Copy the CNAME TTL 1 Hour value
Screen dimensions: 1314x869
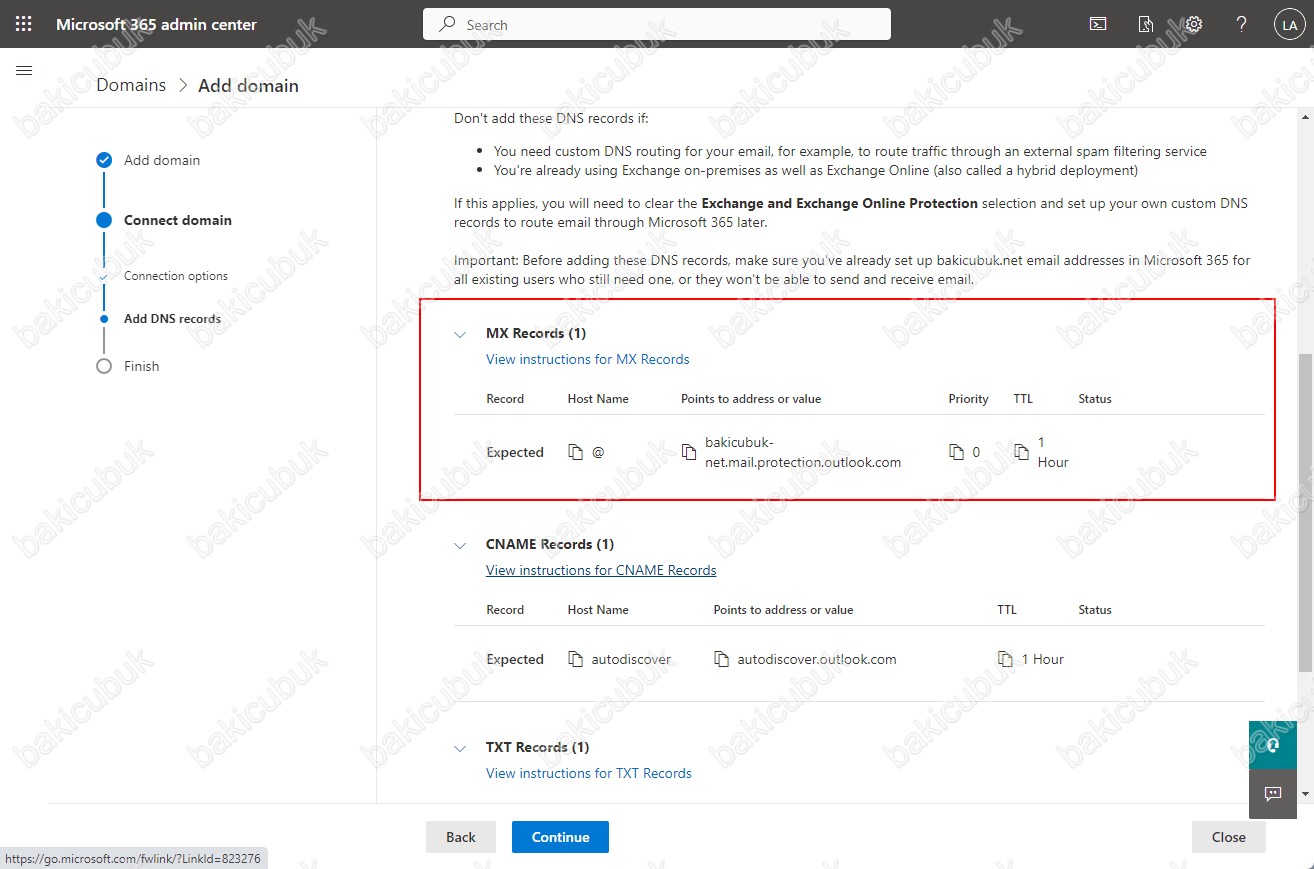1005,659
